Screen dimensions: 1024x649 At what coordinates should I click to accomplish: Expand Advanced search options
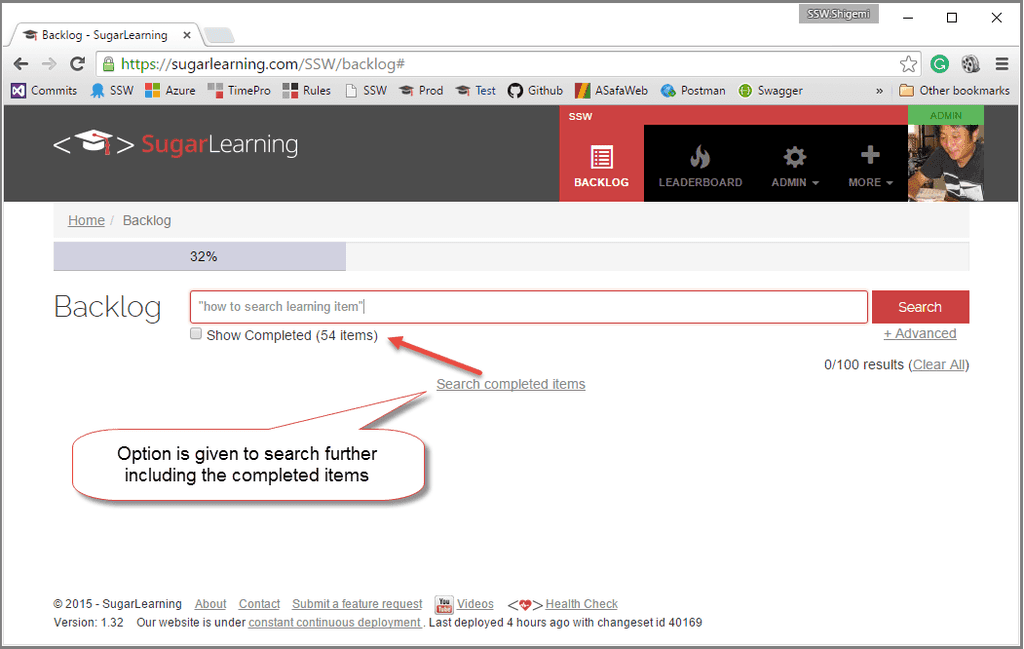[x=919, y=334]
